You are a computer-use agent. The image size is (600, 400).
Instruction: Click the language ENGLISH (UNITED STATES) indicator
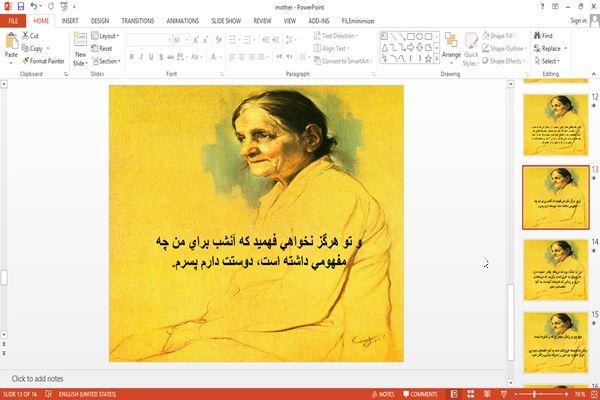click(x=87, y=394)
